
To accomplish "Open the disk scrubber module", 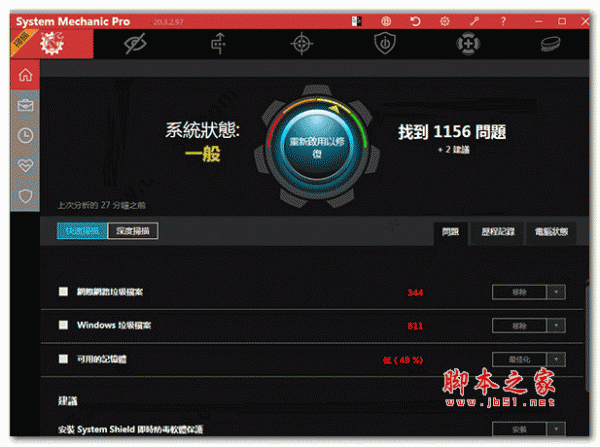I will click(551, 43).
